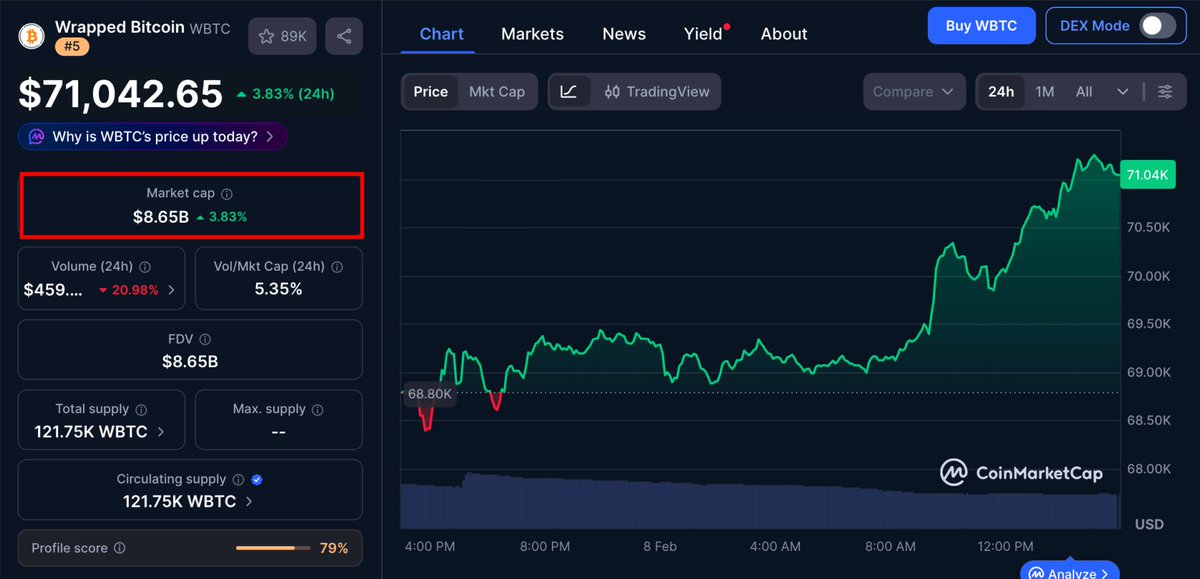Switch to the Markets tab
This screenshot has height=579, width=1200.
coord(532,34)
